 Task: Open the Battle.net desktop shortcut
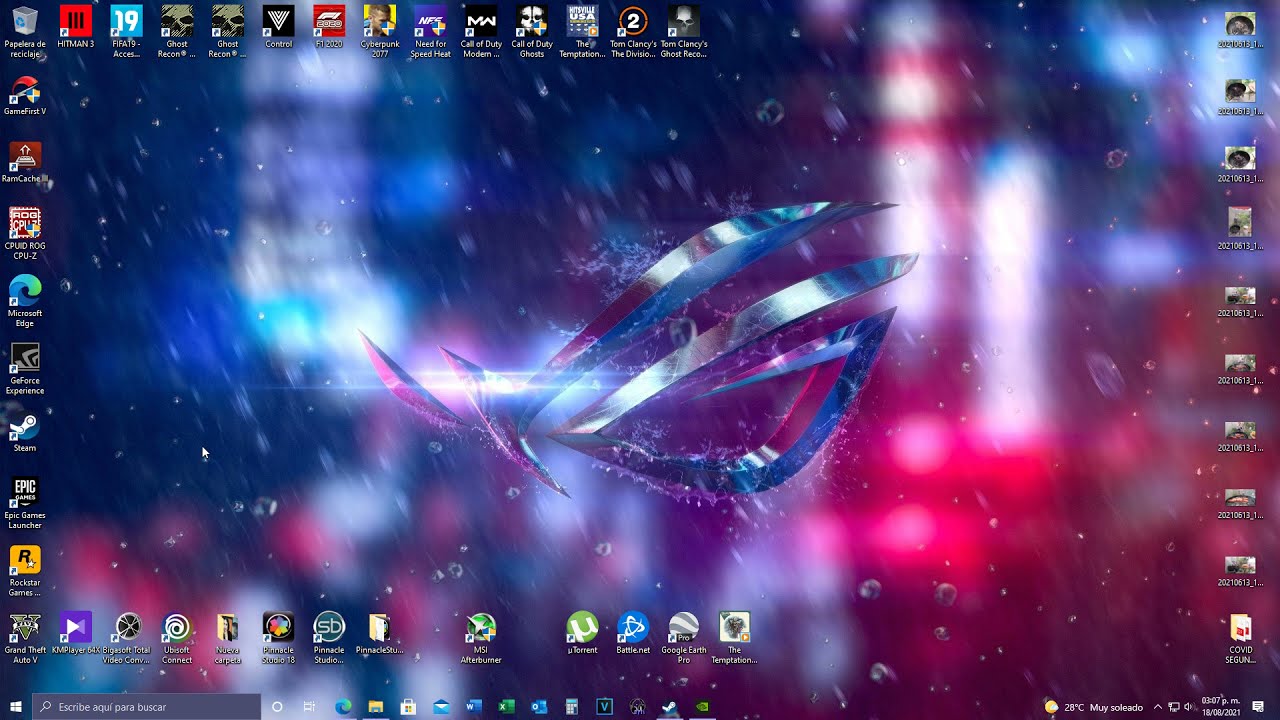tap(633, 634)
